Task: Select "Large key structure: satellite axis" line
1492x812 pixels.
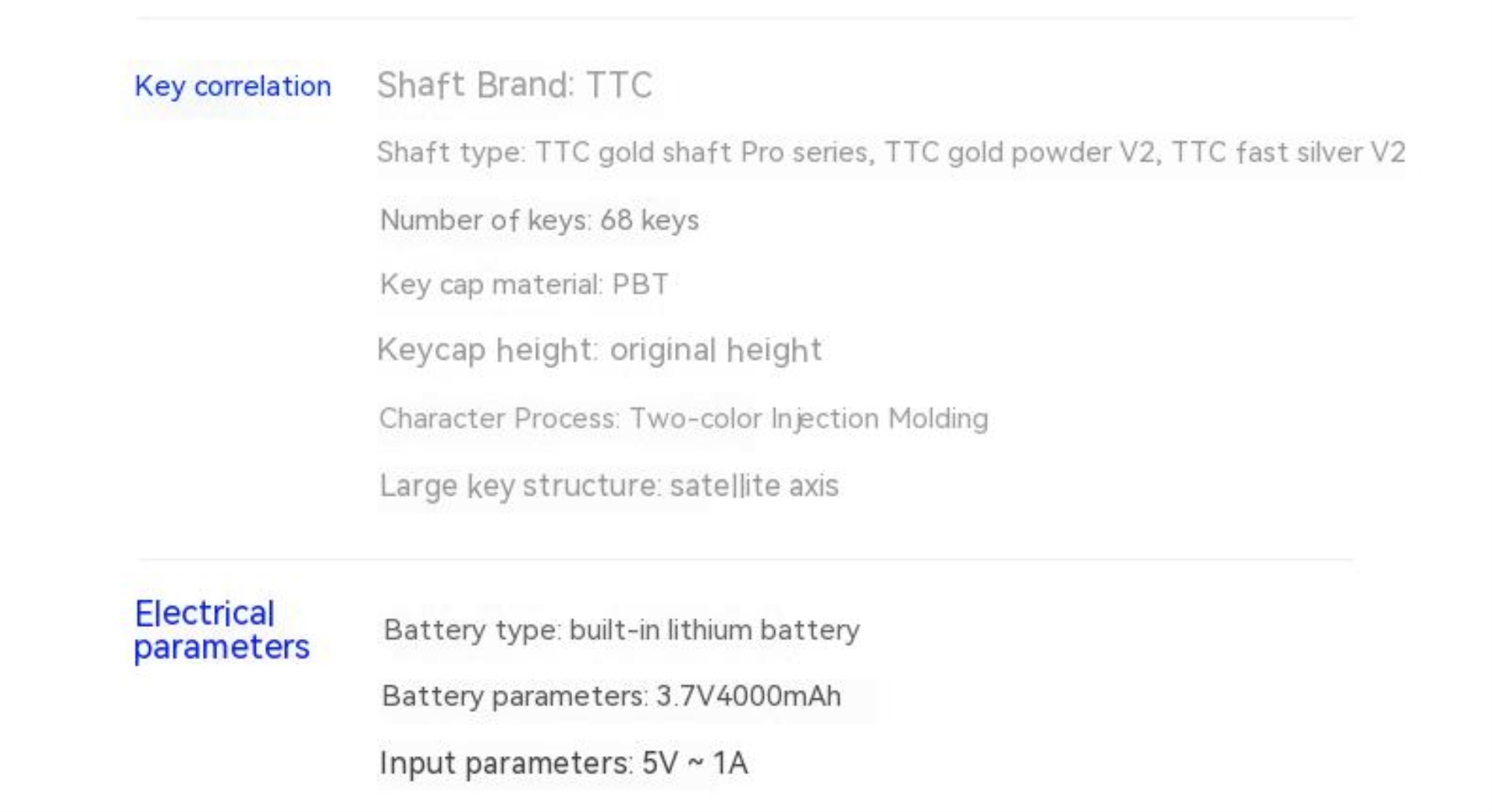Action: [x=609, y=486]
